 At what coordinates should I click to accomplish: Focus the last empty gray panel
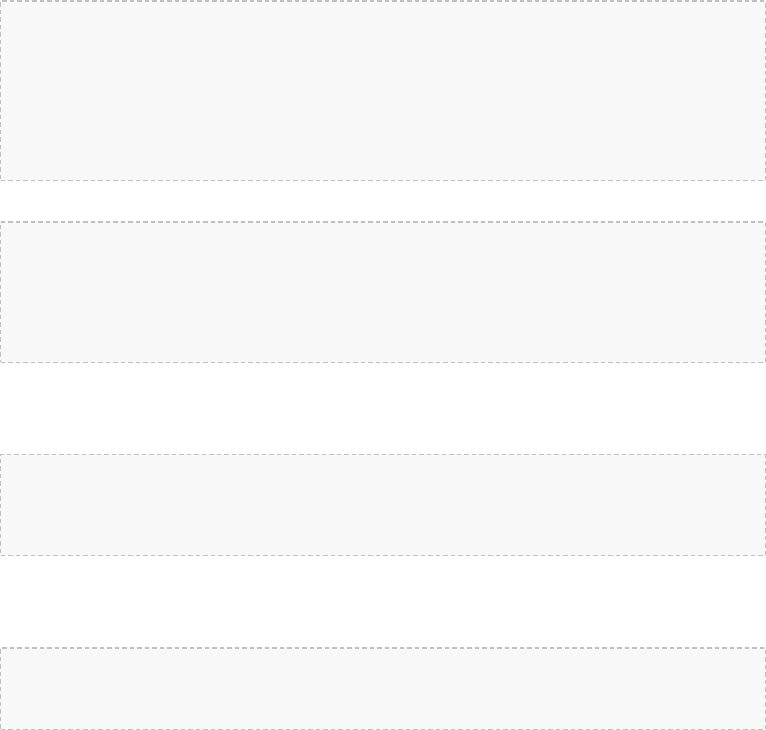(383, 689)
